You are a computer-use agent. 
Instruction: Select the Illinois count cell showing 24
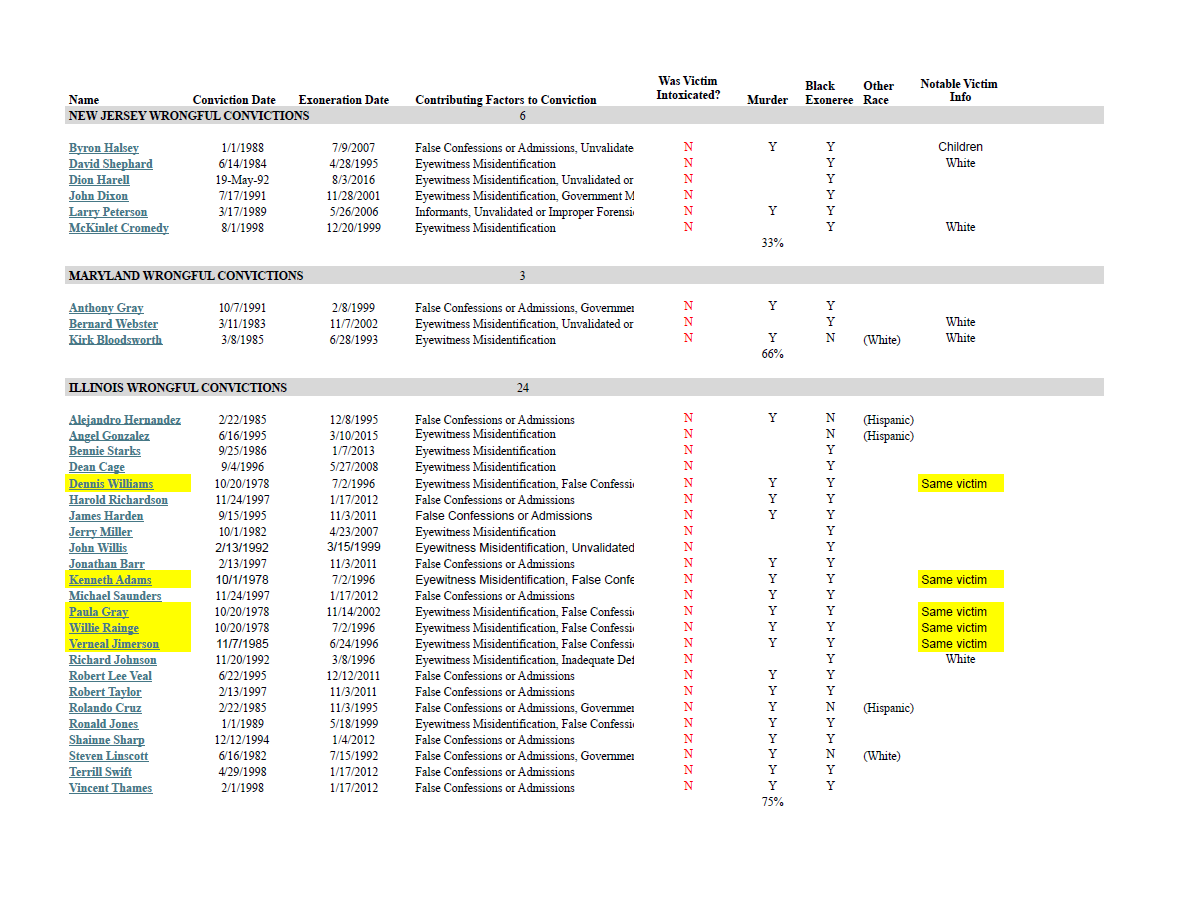[x=523, y=388]
